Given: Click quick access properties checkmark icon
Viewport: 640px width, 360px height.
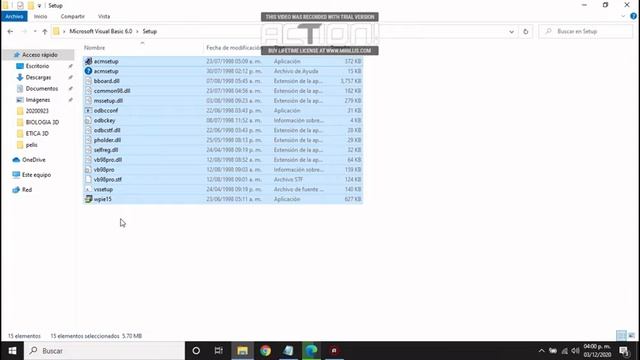Looking at the screenshot, I should click(x=20, y=5).
